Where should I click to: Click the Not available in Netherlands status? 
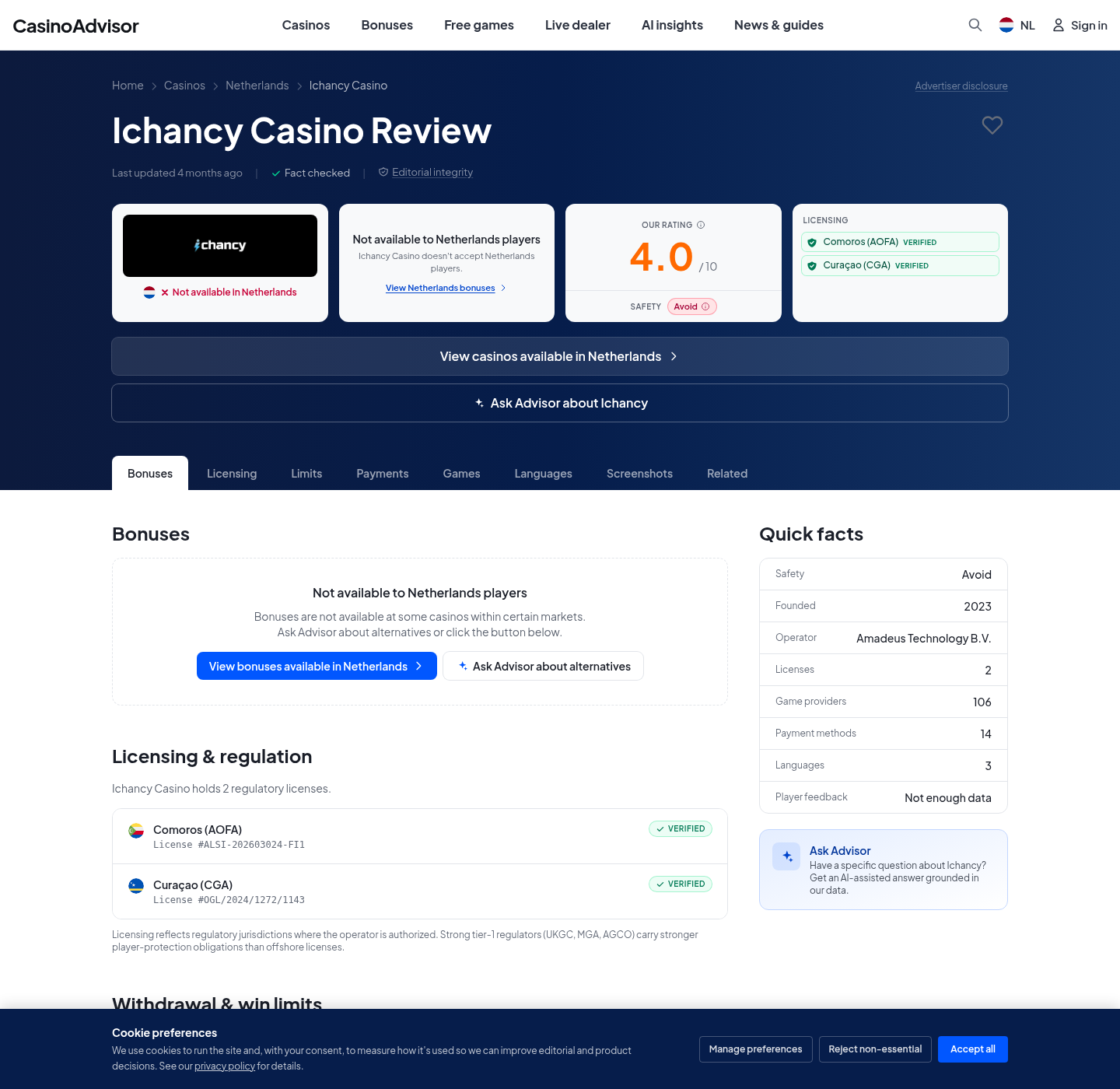click(234, 292)
